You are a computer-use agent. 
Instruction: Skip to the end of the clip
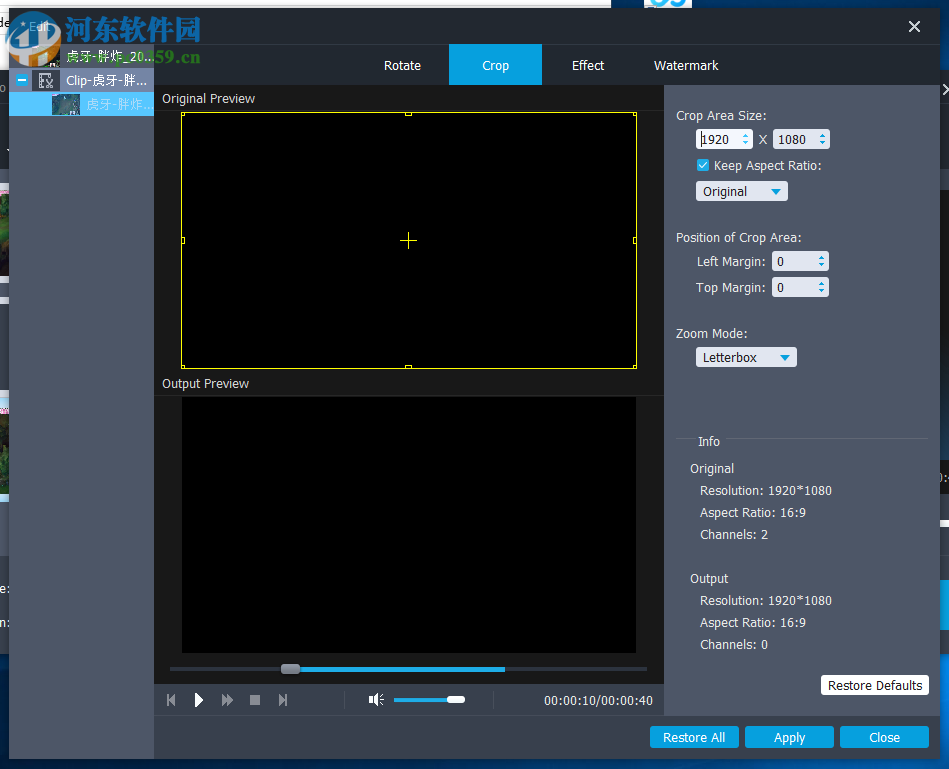(x=283, y=700)
